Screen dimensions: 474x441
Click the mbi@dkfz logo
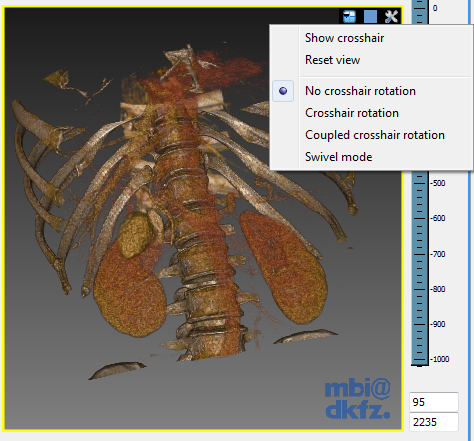click(x=358, y=399)
